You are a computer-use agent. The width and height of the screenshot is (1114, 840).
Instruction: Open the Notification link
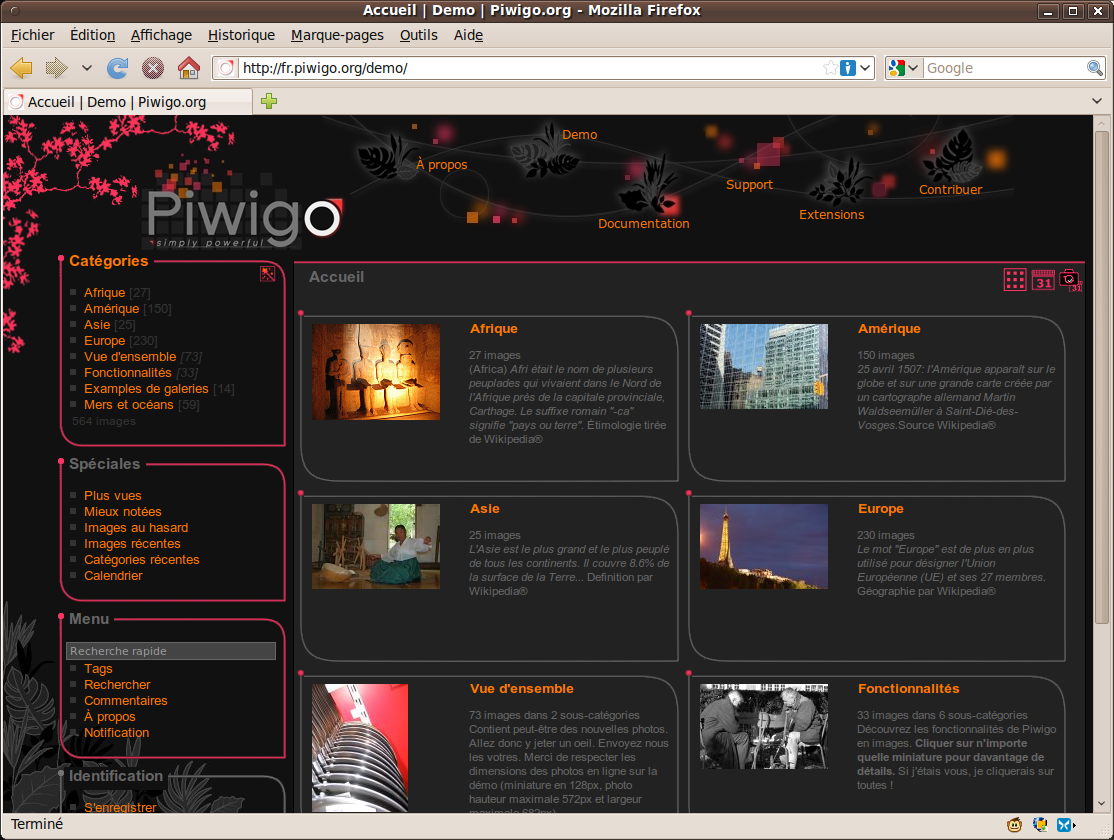coord(117,733)
